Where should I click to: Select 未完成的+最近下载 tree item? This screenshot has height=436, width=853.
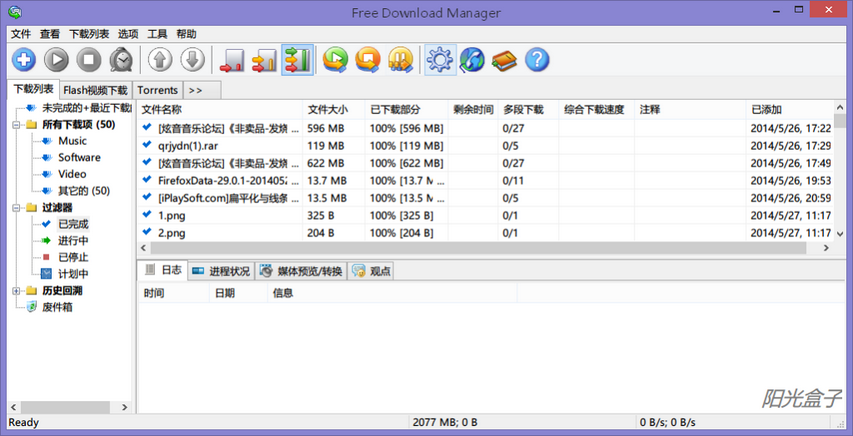point(86,108)
